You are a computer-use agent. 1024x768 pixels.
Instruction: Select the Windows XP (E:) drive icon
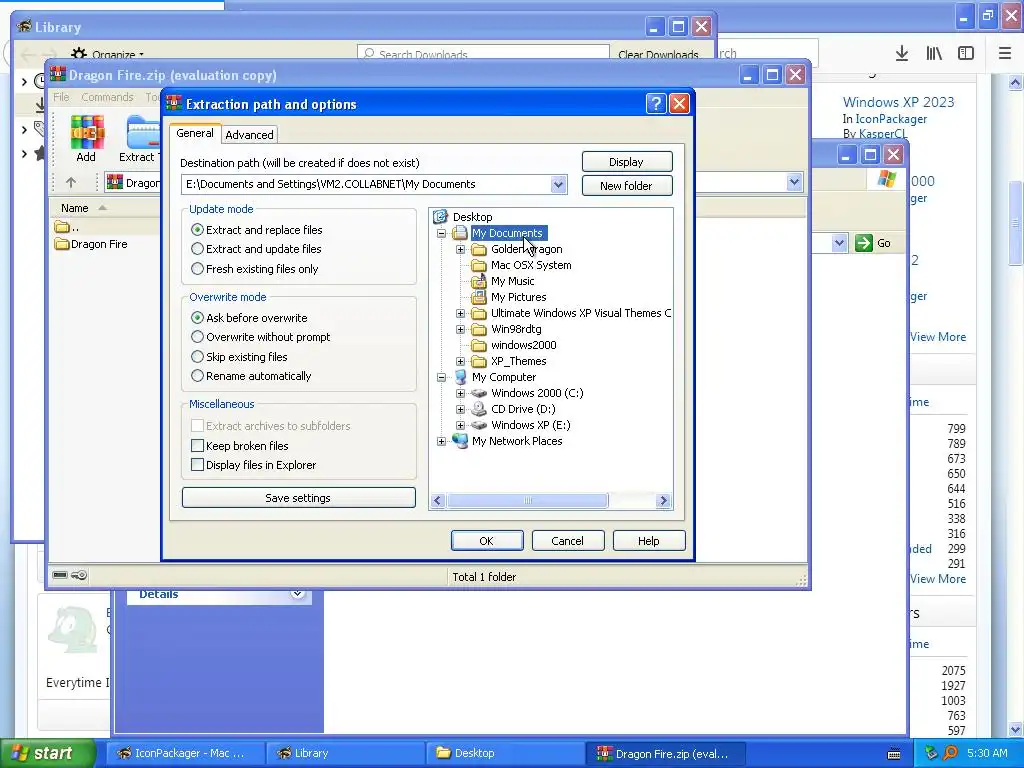(479, 425)
